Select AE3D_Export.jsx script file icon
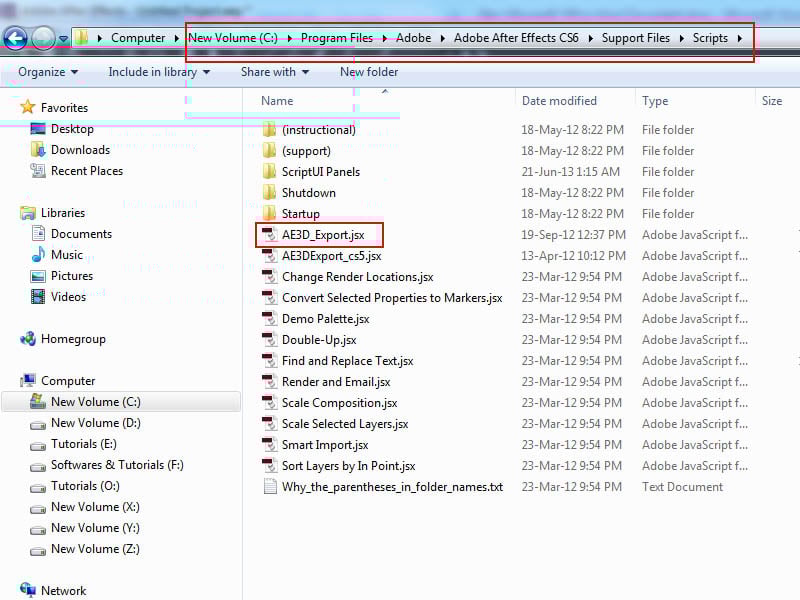Image resolution: width=800 pixels, height=600 pixels. point(269,234)
